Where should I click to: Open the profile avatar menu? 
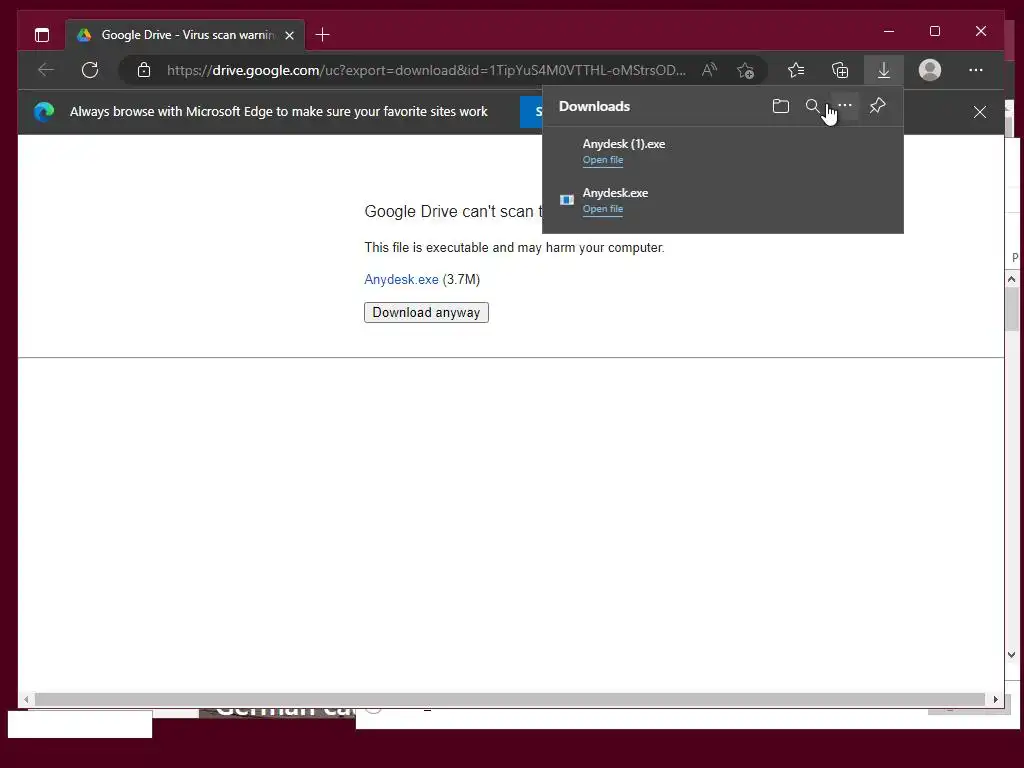(x=930, y=70)
